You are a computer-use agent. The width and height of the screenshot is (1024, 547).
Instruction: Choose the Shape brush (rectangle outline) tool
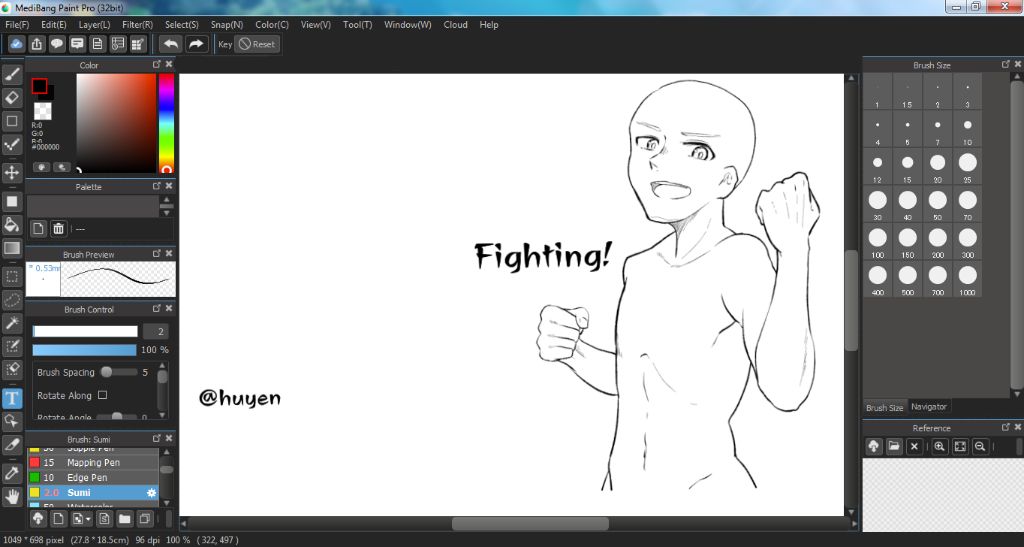(12, 121)
